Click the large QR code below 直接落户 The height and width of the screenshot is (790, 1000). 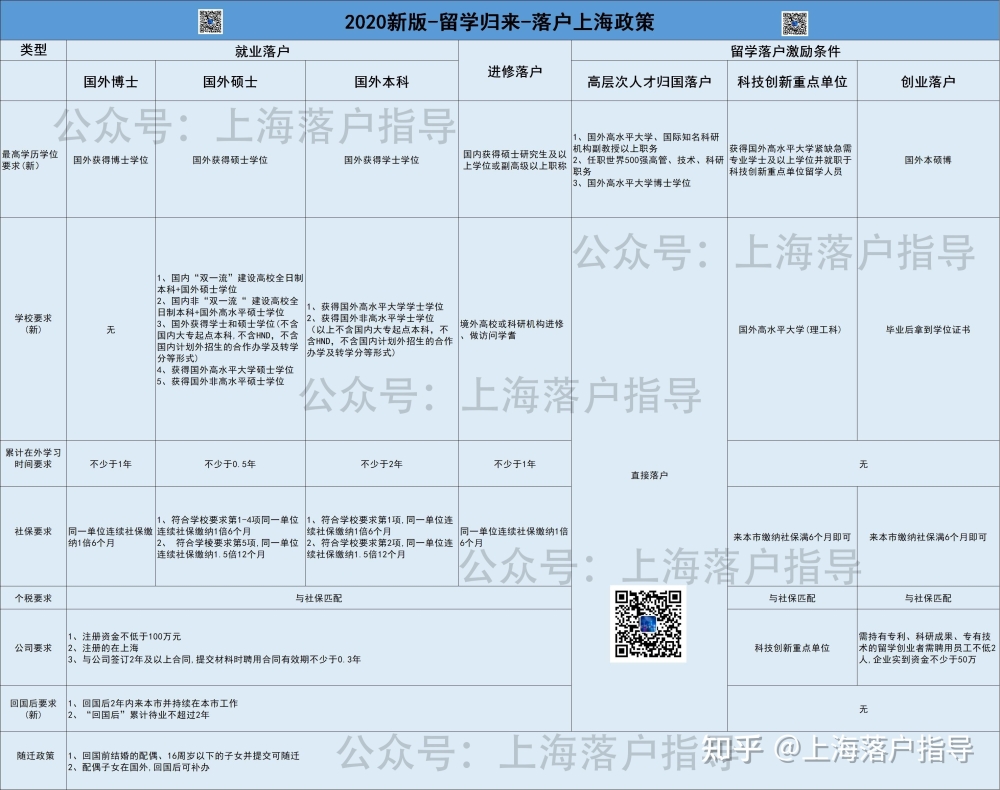(648, 624)
